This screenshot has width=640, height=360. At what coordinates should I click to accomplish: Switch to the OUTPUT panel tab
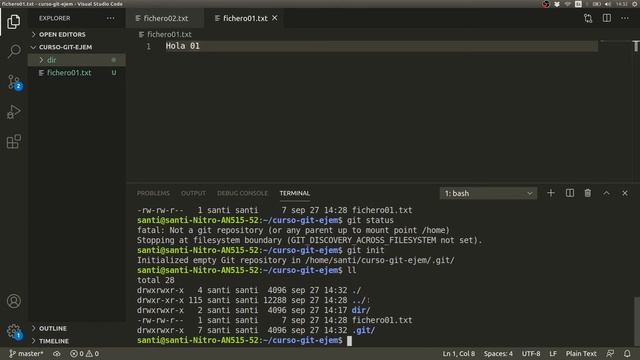(193, 193)
